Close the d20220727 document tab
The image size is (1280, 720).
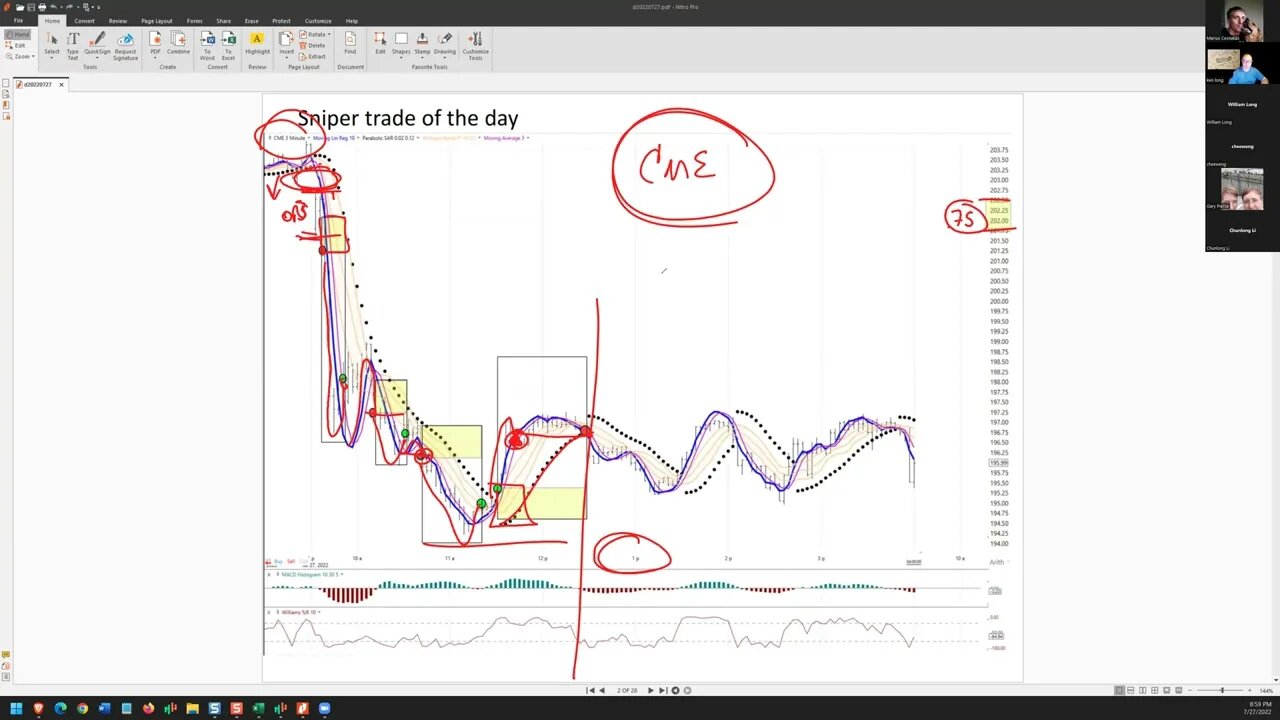61,84
